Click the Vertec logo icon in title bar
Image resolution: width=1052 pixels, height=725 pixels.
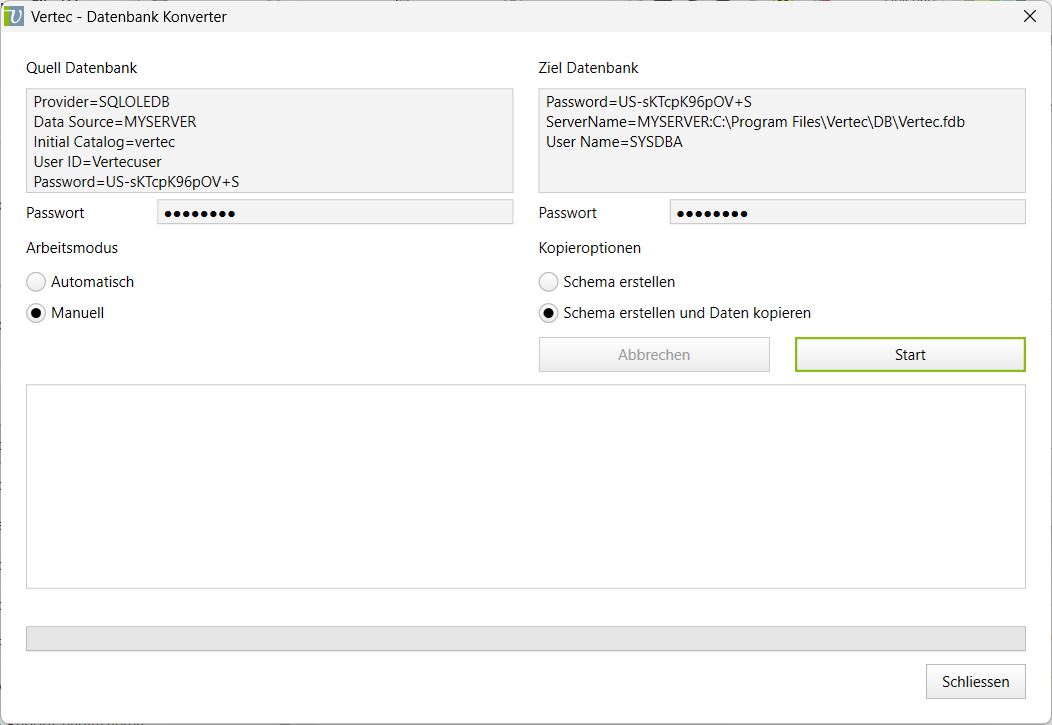pos(14,16)
